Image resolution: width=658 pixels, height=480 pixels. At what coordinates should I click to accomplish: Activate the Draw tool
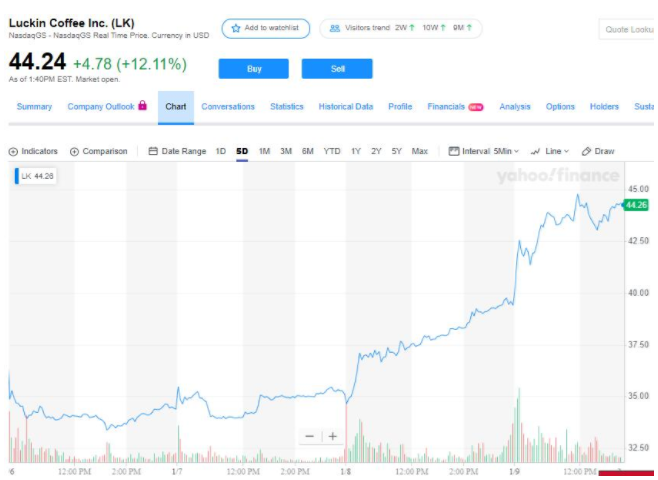pos(598,151)
